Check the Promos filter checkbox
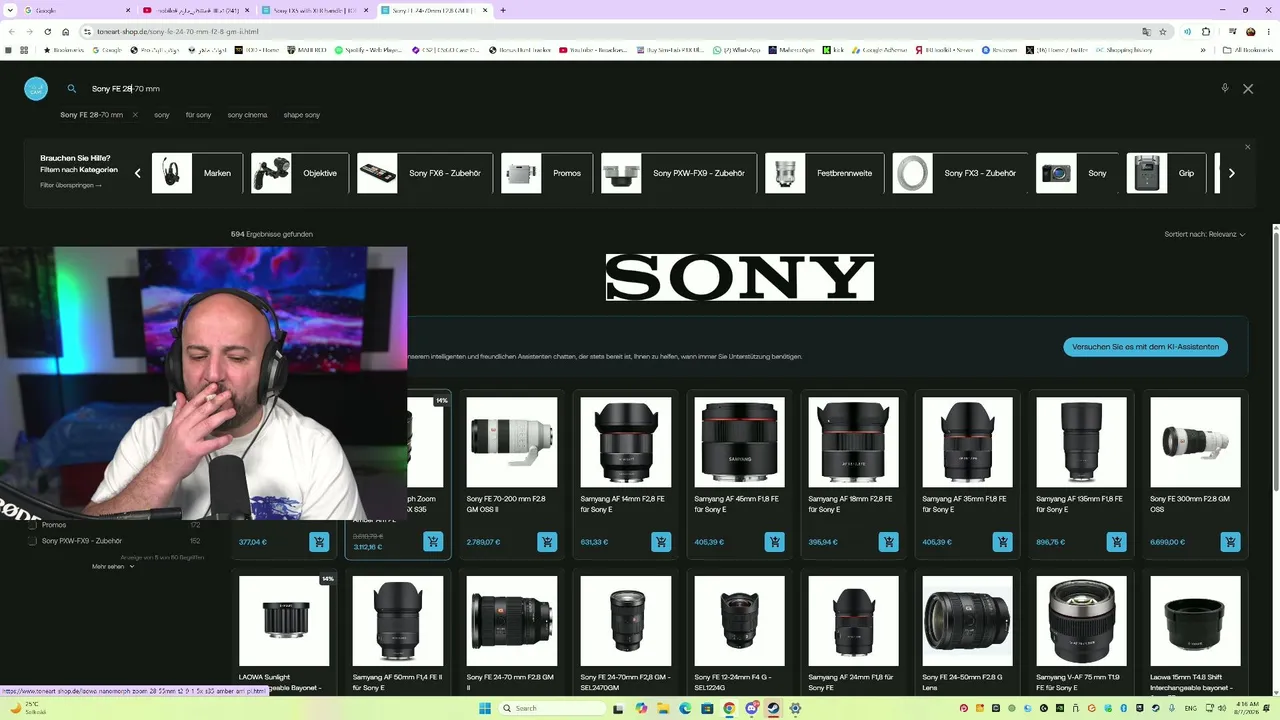 coord(33,525)
